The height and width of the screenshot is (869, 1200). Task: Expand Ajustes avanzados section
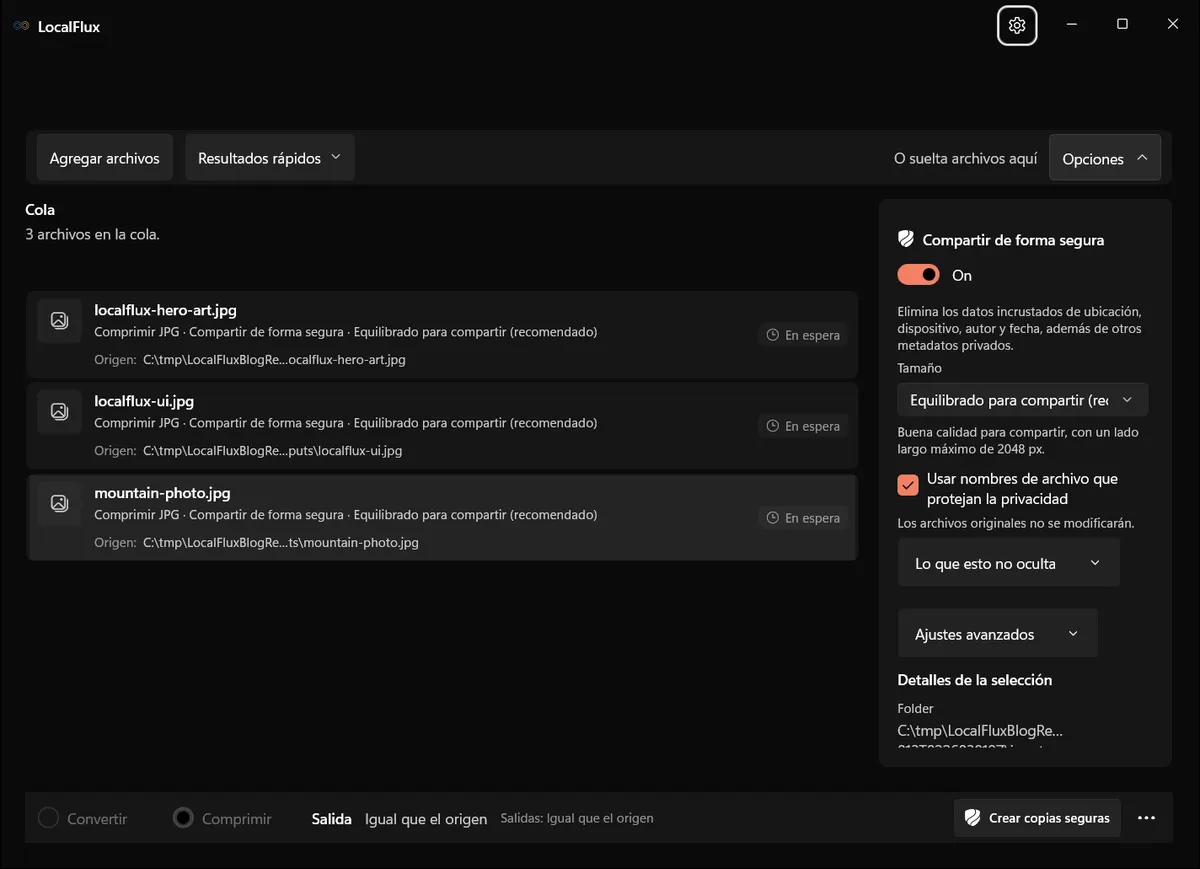pyautogui.click(x=997, y=634)
